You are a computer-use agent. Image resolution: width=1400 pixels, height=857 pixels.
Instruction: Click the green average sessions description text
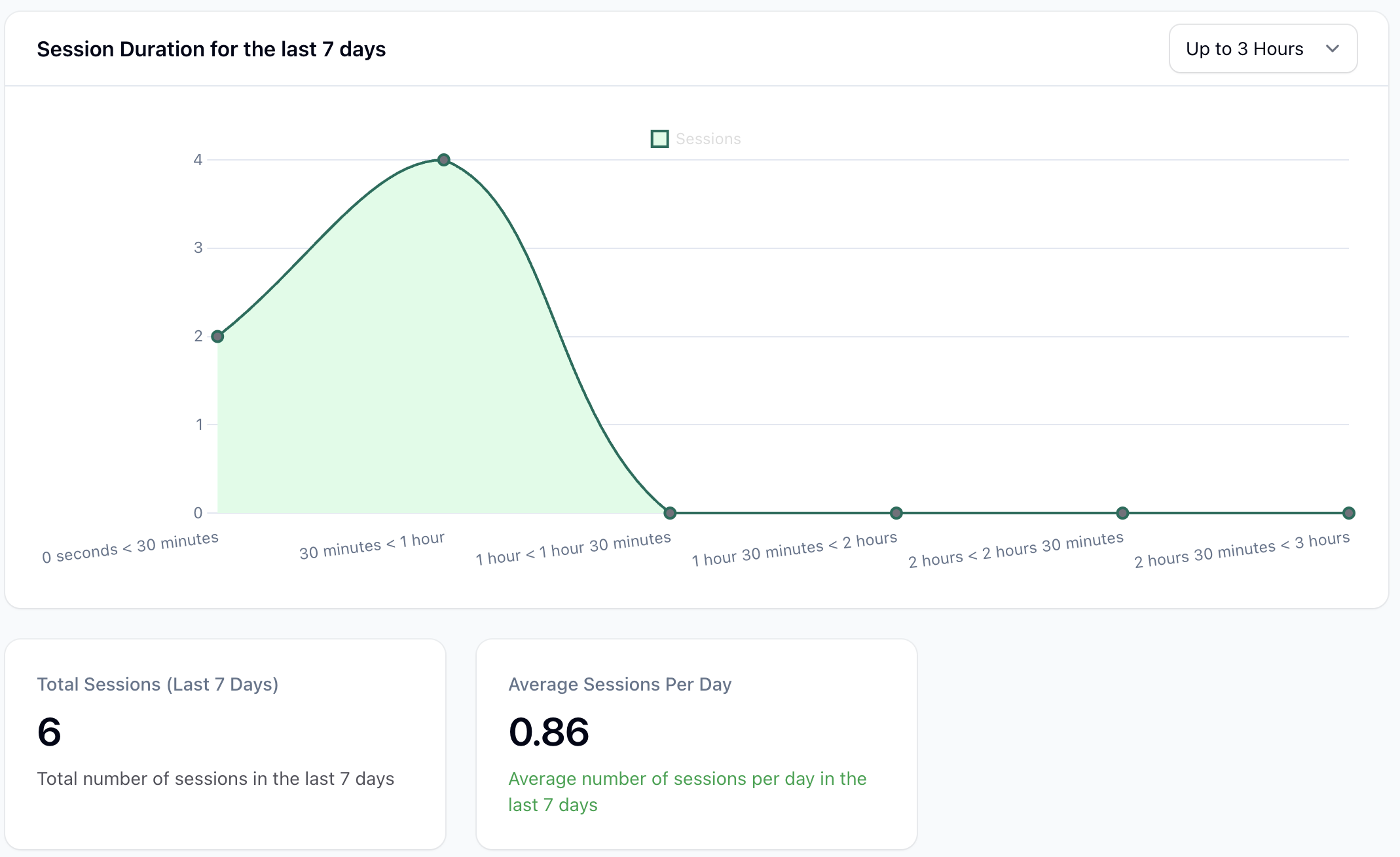coord(687,791)
